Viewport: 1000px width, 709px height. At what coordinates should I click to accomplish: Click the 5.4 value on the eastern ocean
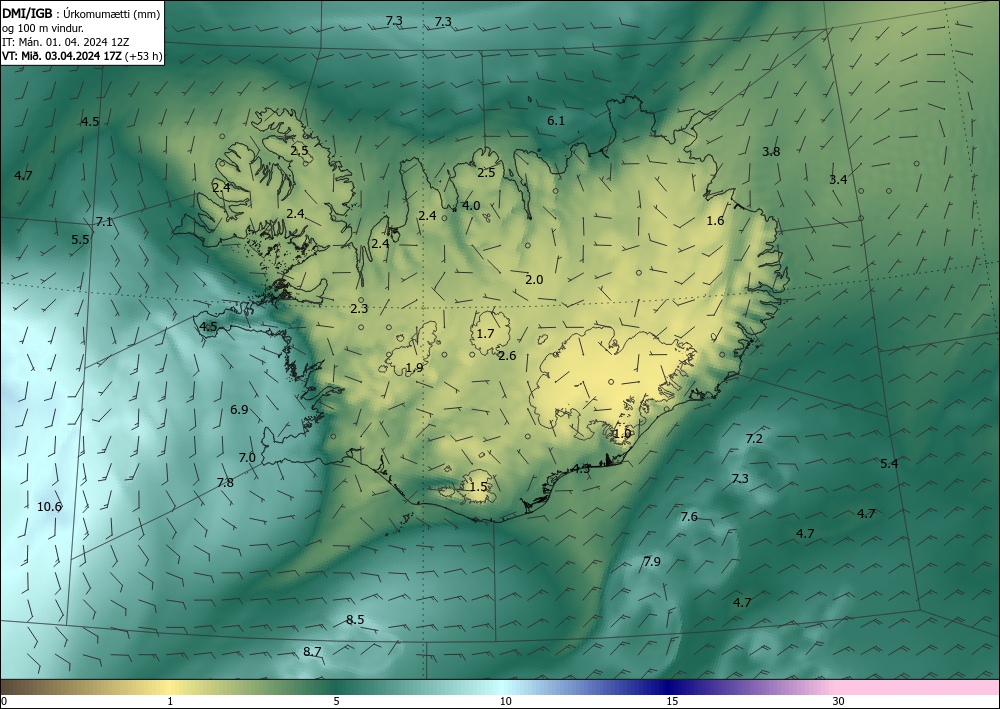pyautogui.click(x=889, y=464)
